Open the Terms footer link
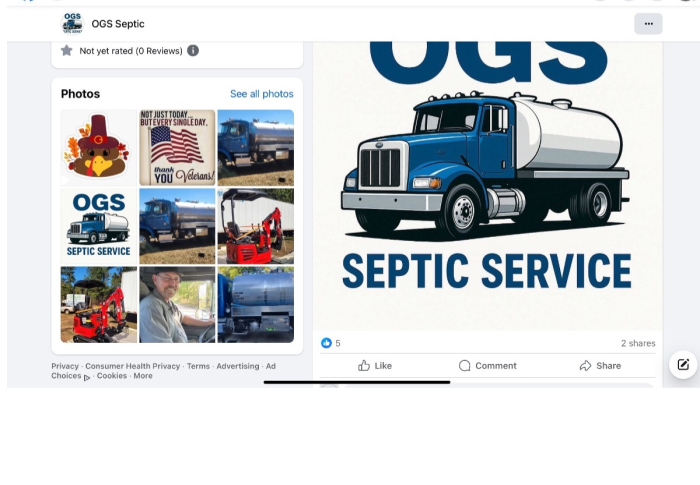The height and width of the screenshot is (485, 700). pyautogui.click(x=198, y=366)
